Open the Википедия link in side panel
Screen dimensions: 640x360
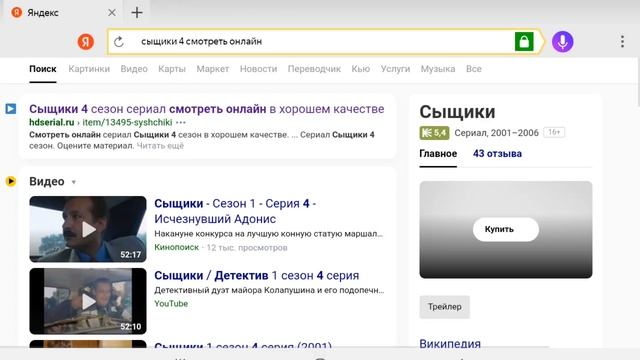pyautogui.click(x=450, y=343)
